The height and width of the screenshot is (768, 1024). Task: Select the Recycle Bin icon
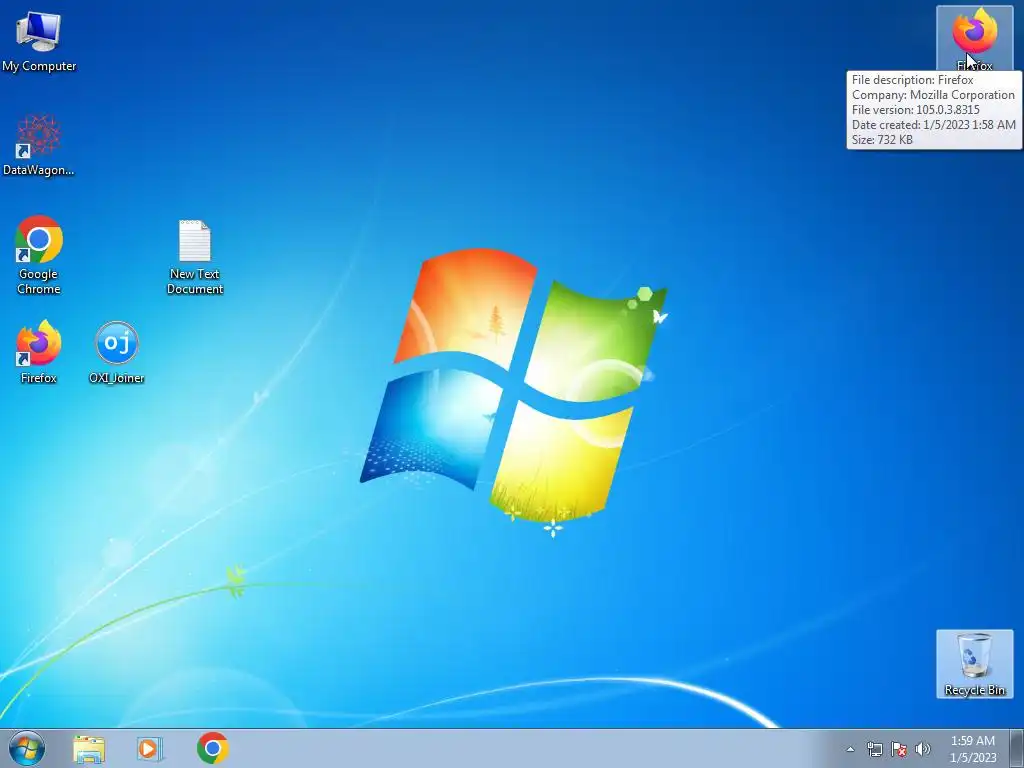click(x=974, y=664)
